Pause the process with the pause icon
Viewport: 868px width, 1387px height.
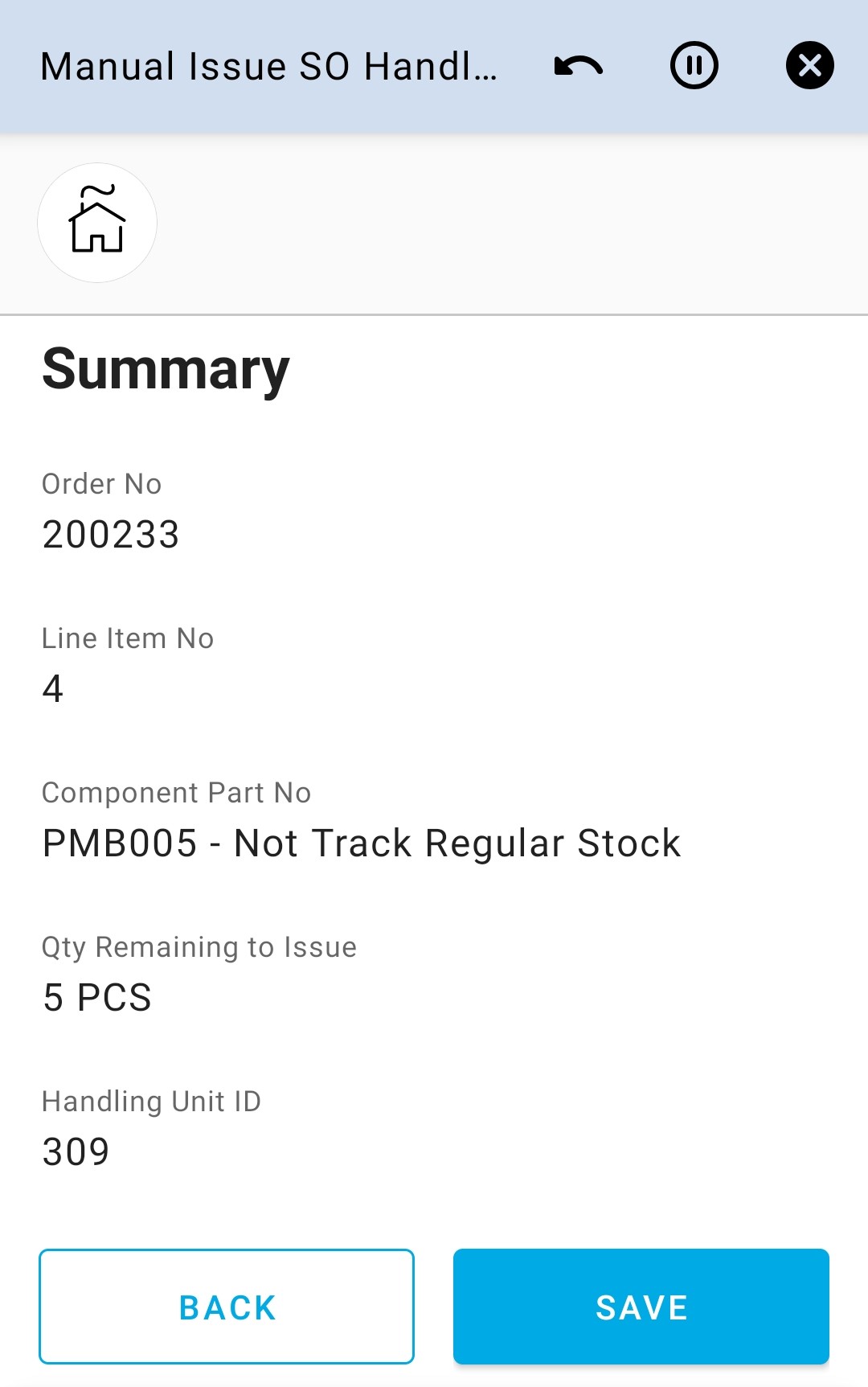pos(694,66)
